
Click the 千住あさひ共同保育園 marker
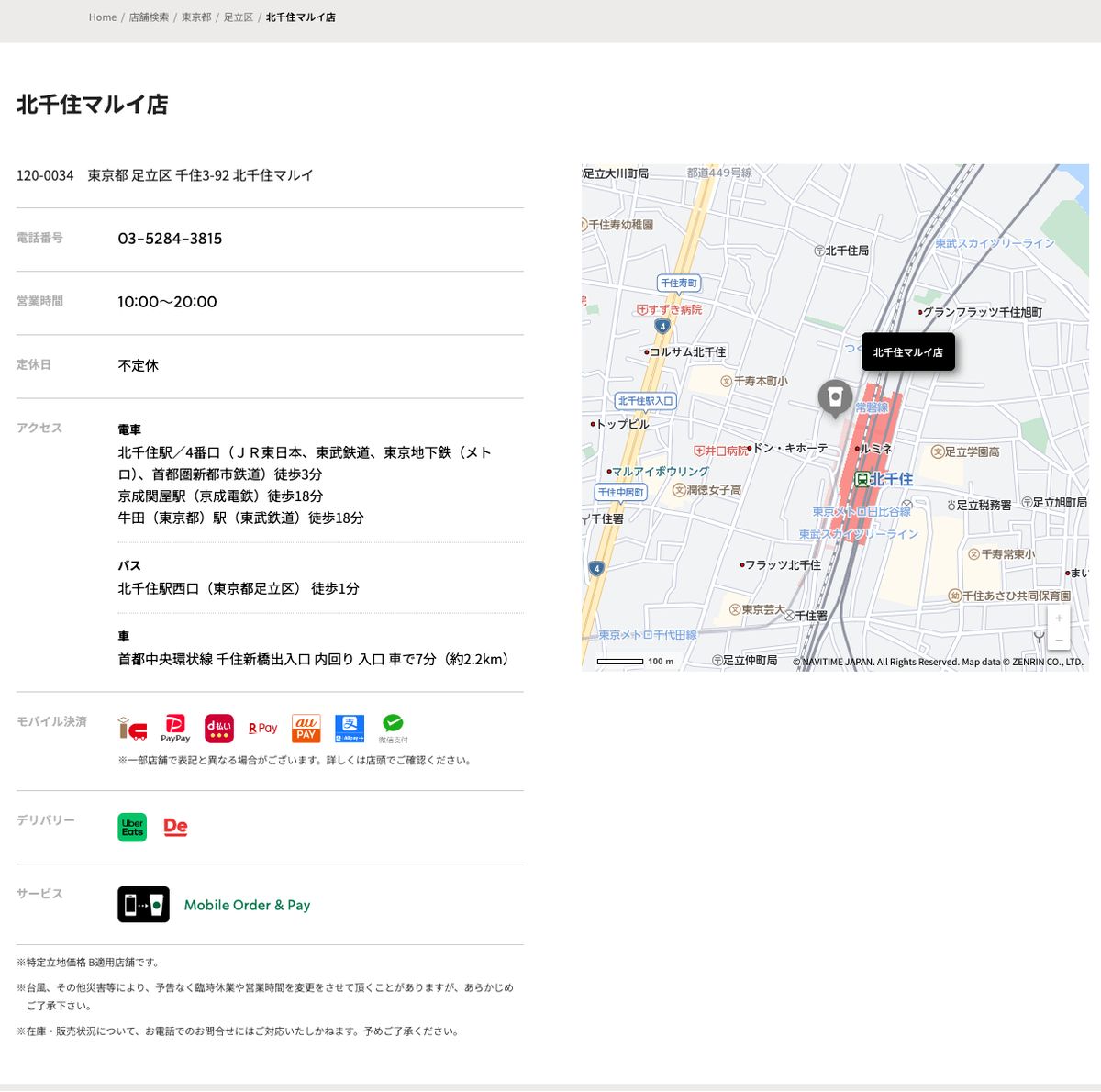[955, 596]
